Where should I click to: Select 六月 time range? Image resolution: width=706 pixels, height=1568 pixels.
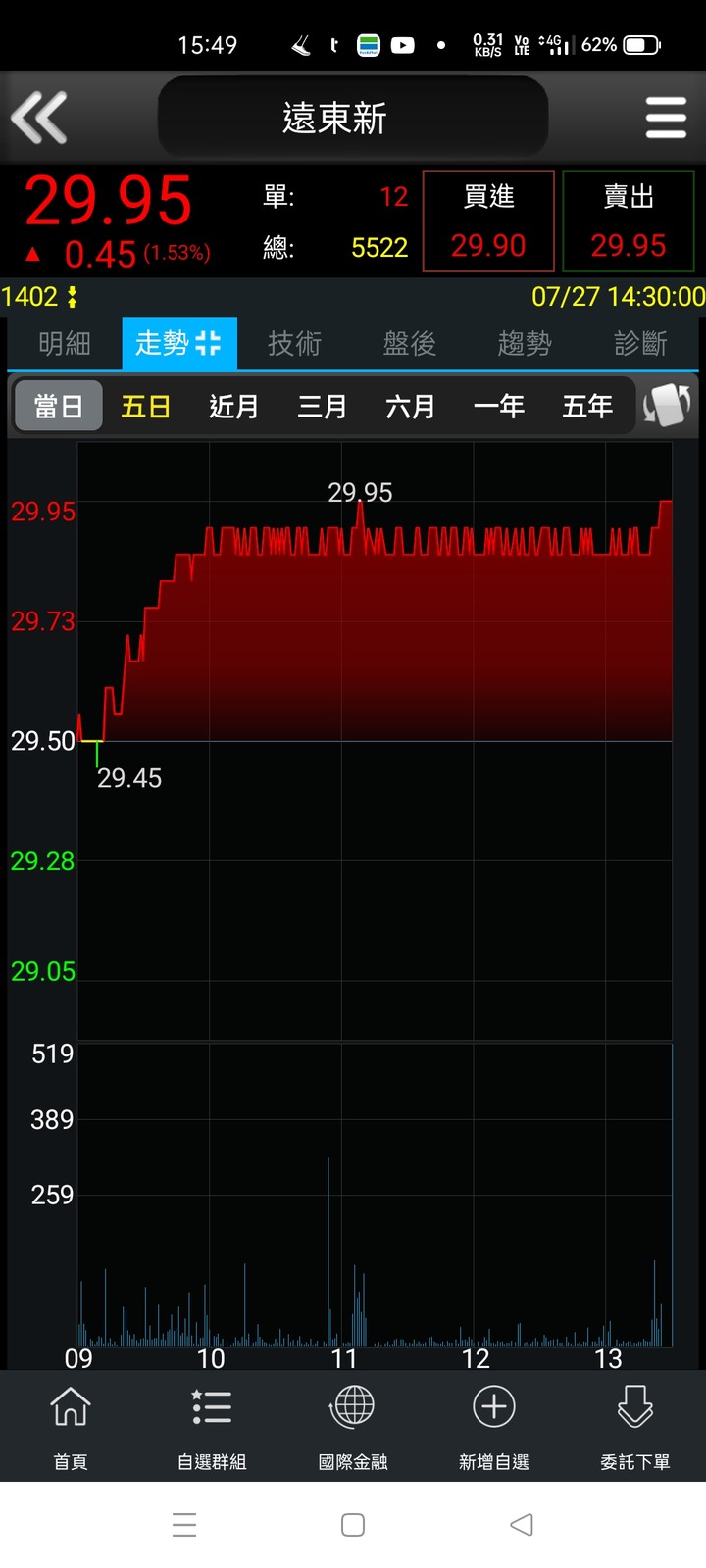(x=411, y=406)
